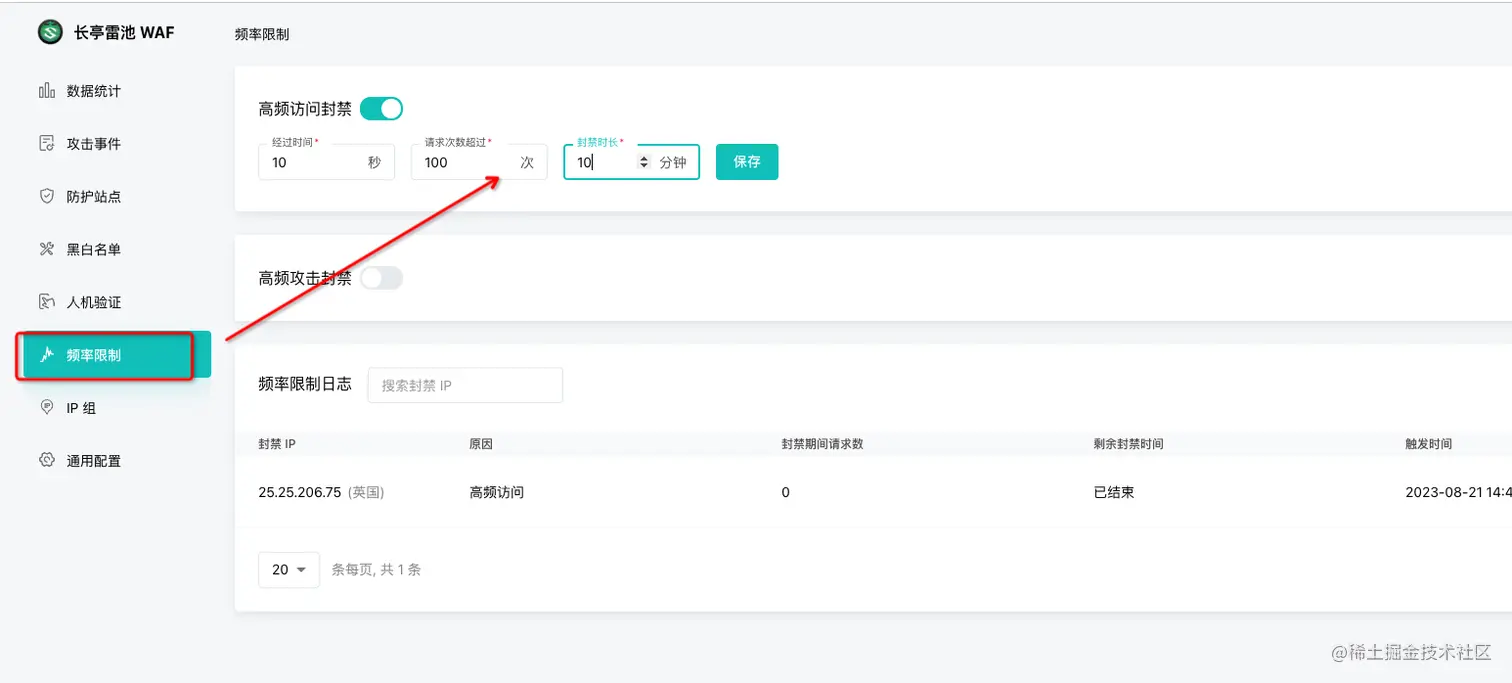Click the 频率限制日志 heading
The height and width of the screenshot is (683, 1512).
[305, 384]
